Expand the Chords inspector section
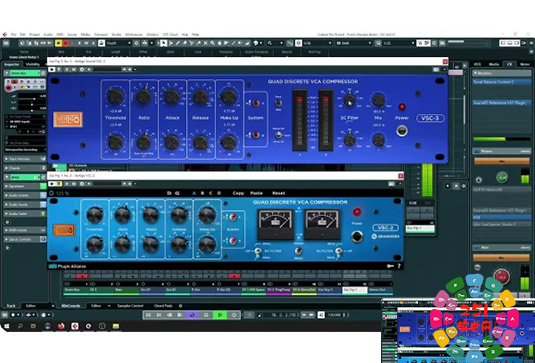The width and height of the screenshot is (535, 363). pos(25,168)
